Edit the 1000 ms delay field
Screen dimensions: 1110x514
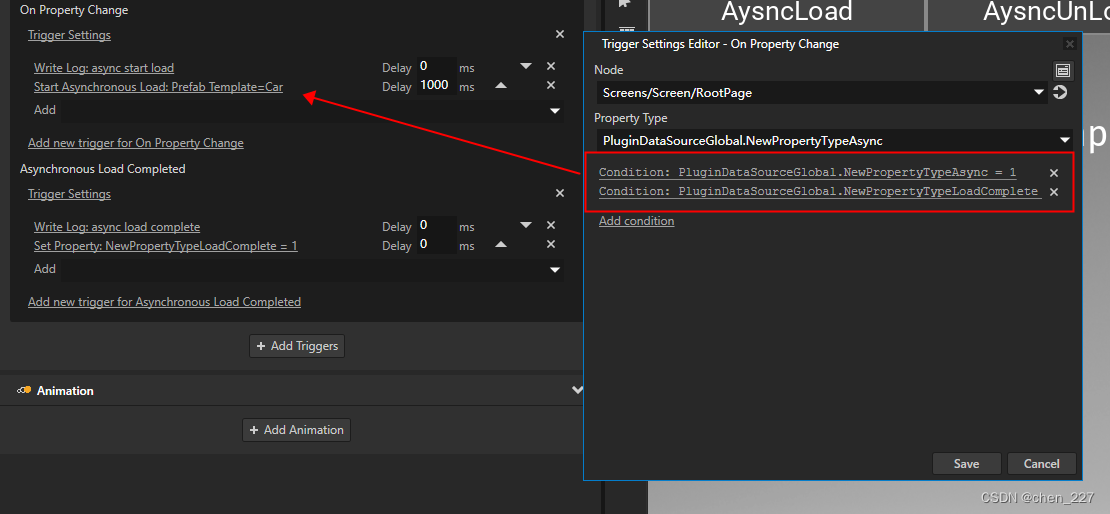click(x=436, y=86)
